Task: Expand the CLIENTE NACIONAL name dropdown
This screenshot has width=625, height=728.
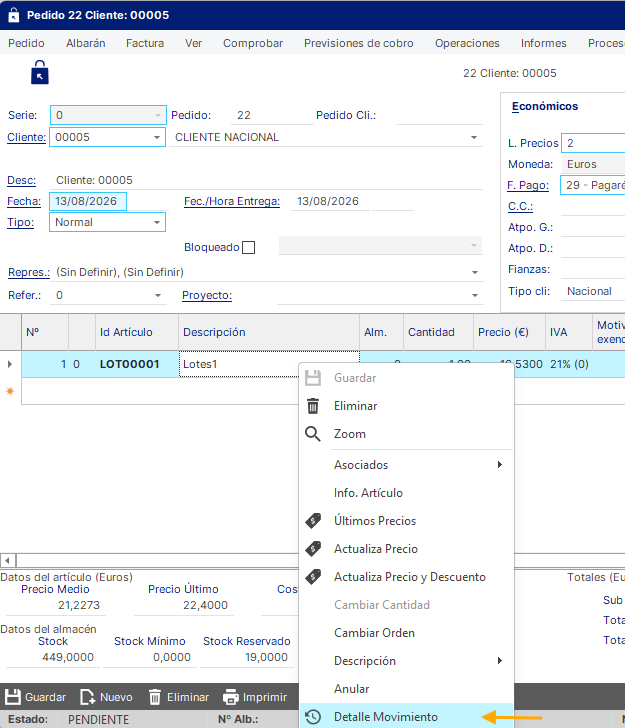Action: pyautogui.click(x=474, y=137)
